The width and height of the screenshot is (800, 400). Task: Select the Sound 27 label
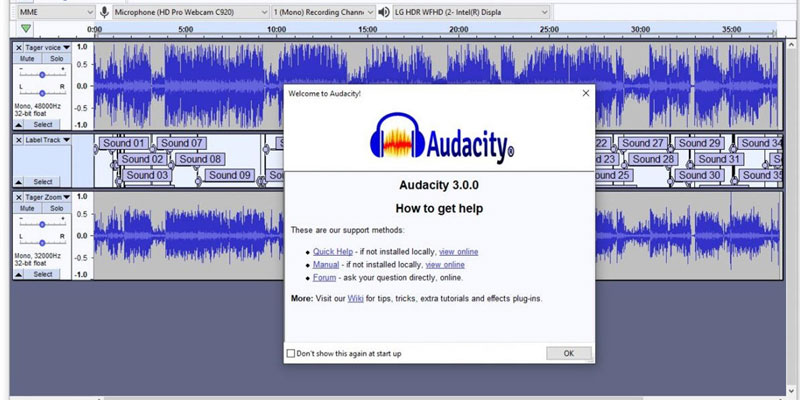tap(643, 143)
